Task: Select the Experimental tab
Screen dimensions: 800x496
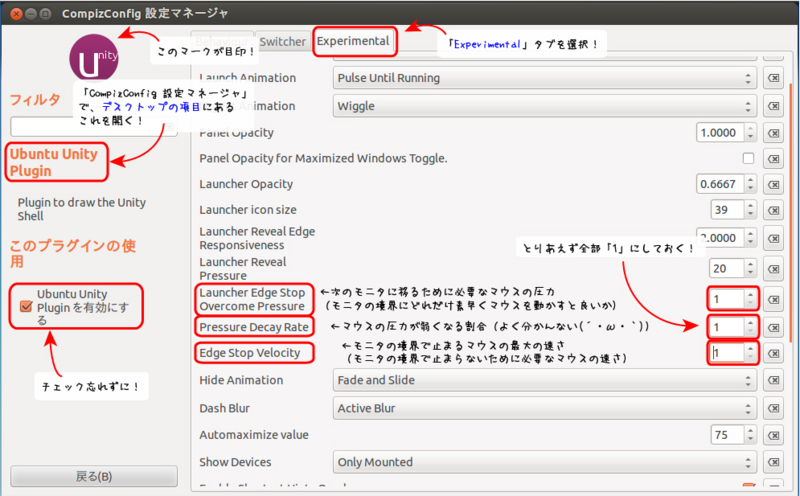Action: pyautogui.click(x=353, y=41)
